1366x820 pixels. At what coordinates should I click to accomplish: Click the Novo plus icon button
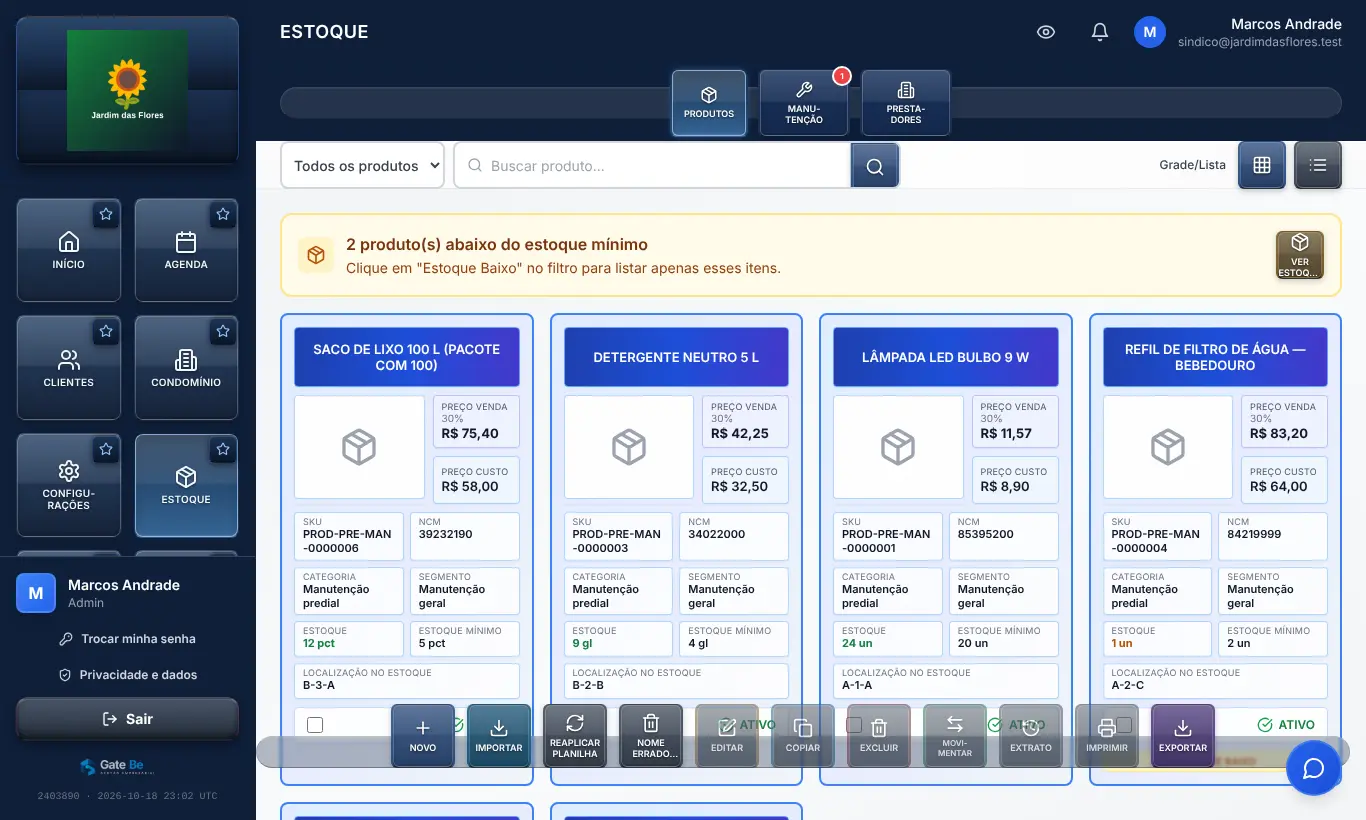423,736
